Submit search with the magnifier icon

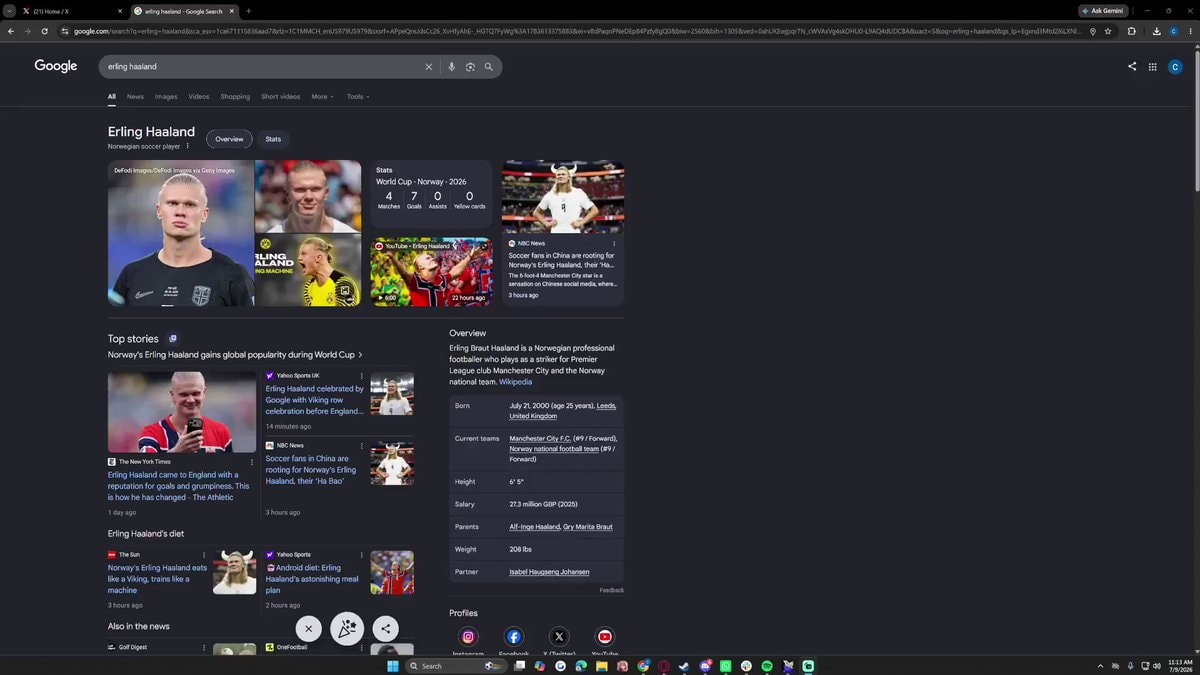(x=489, y=67)
